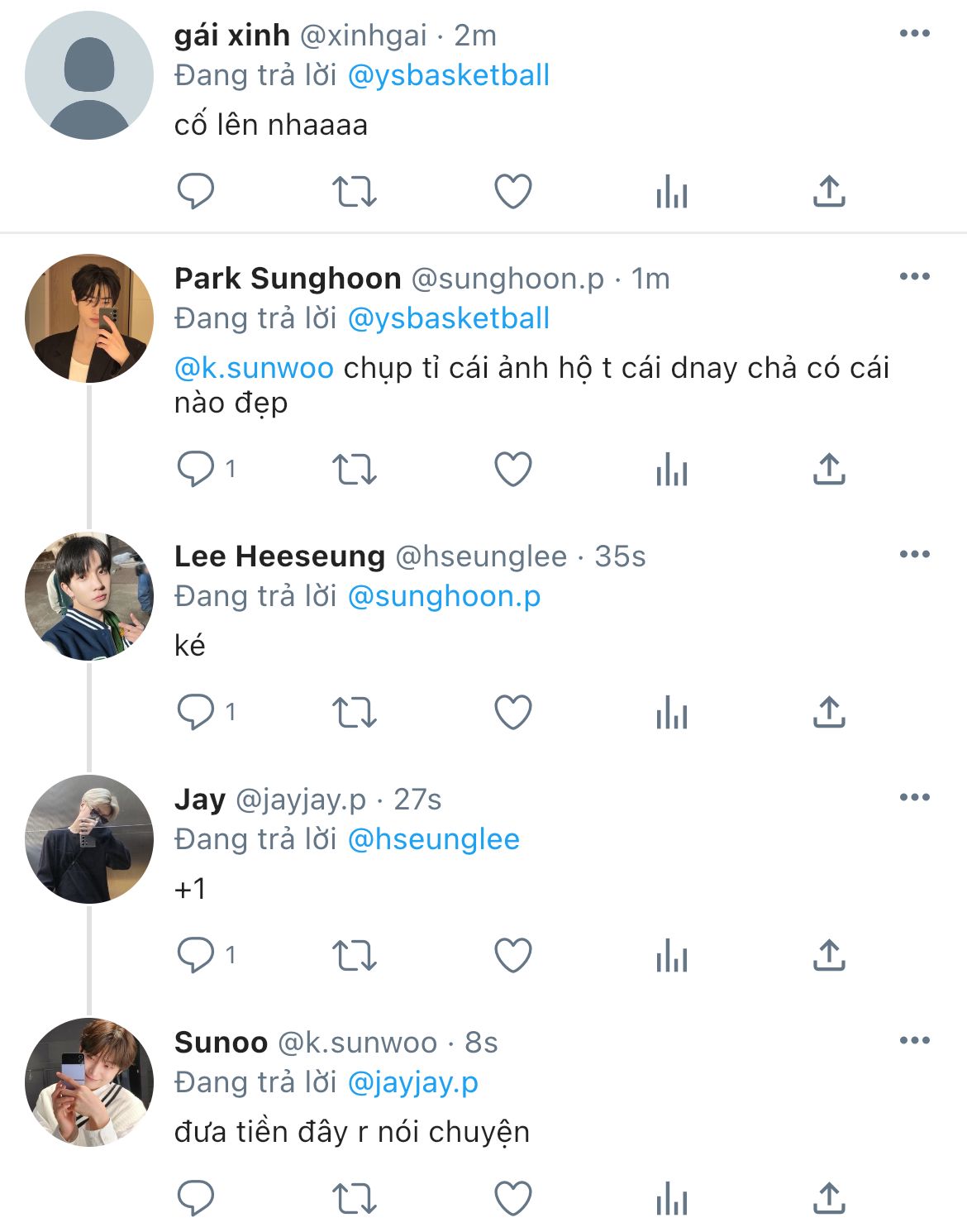
Task: Share Sunoo's tweet
Action: click(x=829, y=1198)
